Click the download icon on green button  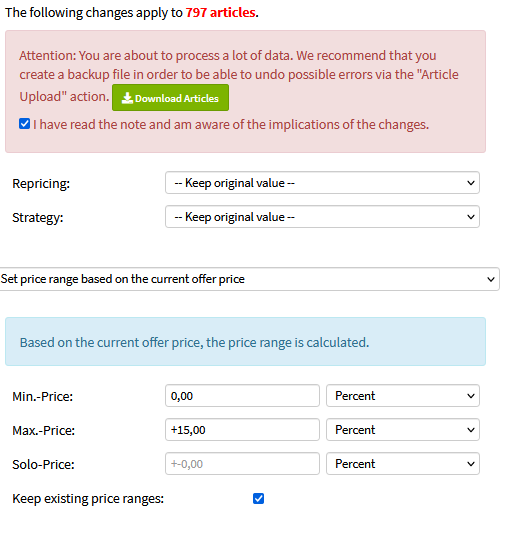(x=127, y=98)
